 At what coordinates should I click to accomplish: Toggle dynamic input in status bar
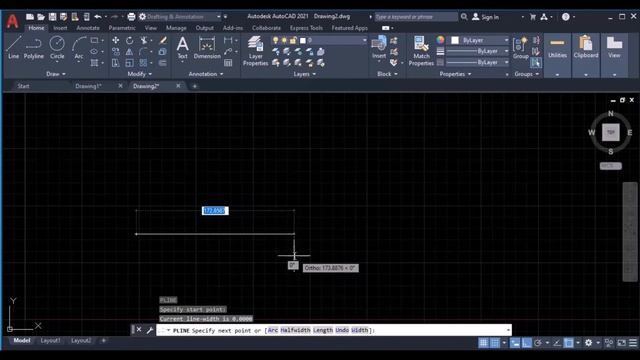pos(515,343)
